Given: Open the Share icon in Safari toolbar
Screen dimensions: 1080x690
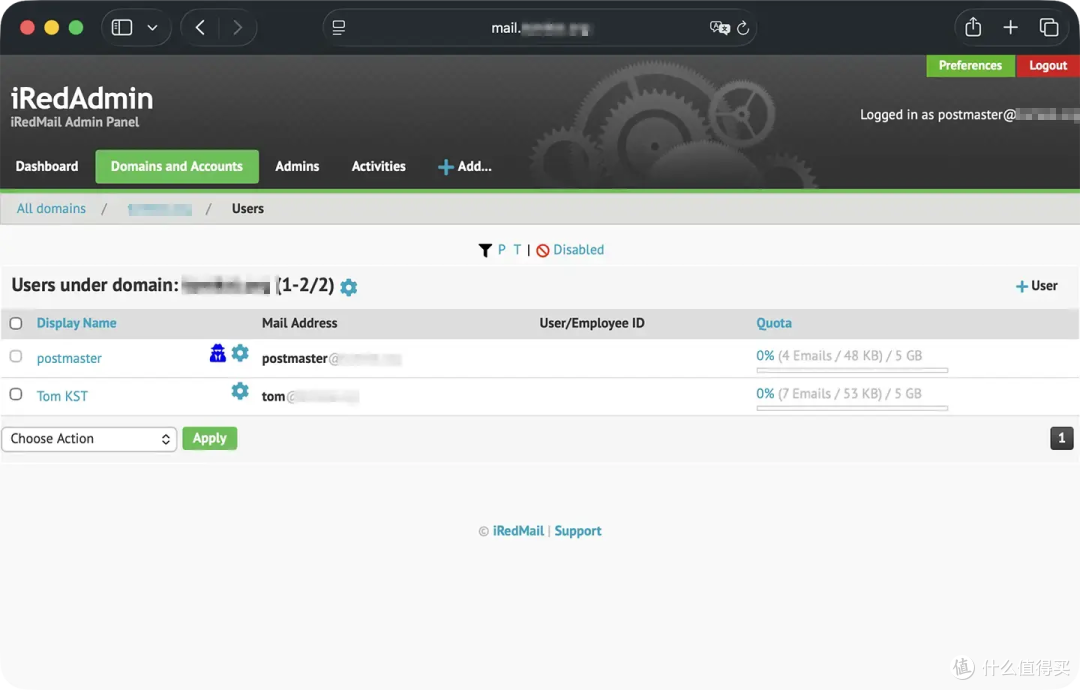Looking at the screenshot, I should (973, 28).
